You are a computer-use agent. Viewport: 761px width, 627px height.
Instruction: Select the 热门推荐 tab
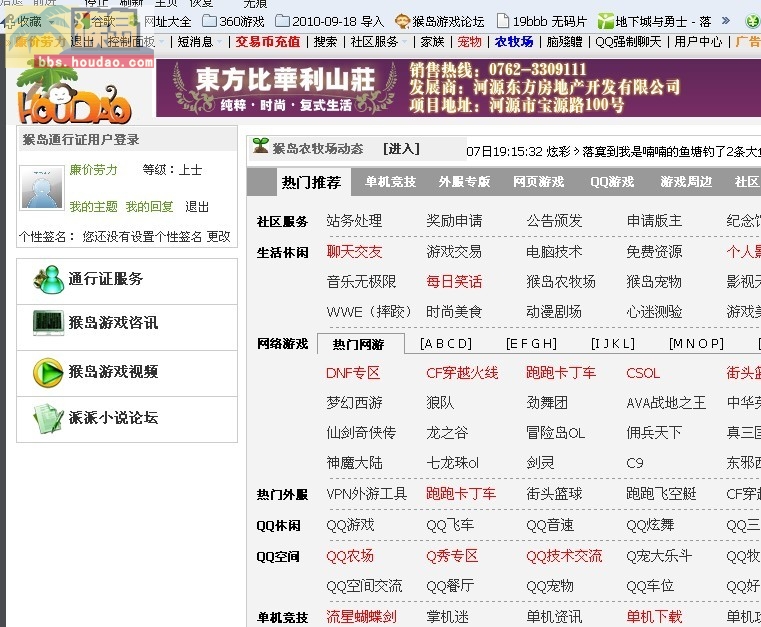(x=312, y=182)
